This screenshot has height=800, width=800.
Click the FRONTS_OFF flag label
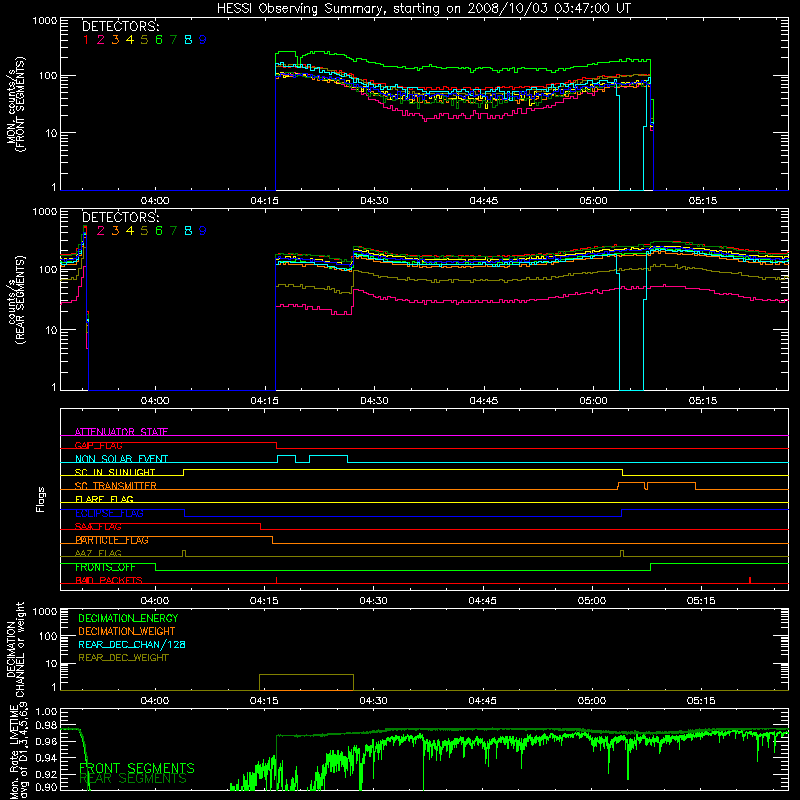[x=105, y=567]
